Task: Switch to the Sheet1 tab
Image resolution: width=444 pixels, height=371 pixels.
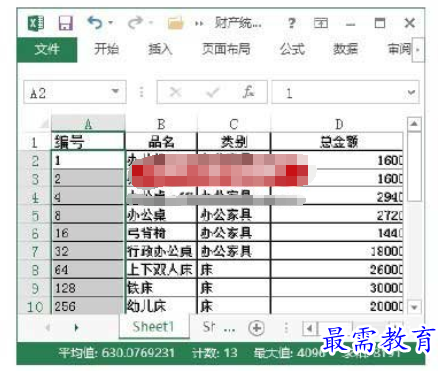Action: click(x=154, y=327)
